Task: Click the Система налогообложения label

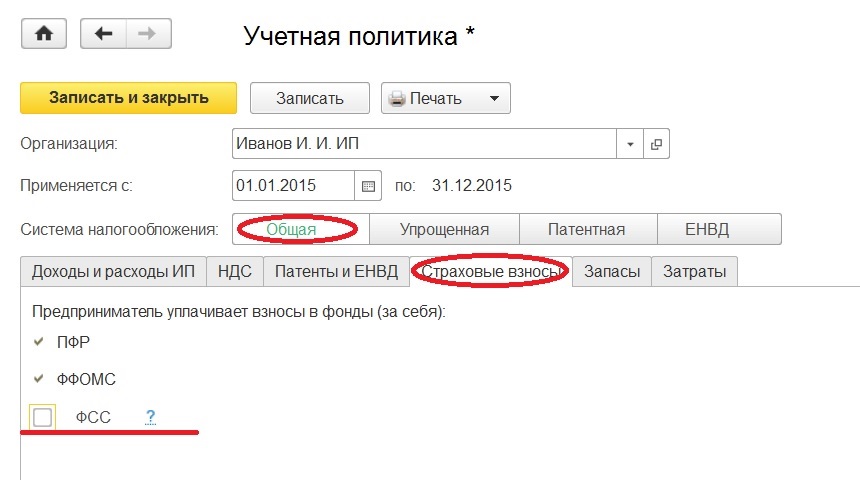Action: [119, 229]
